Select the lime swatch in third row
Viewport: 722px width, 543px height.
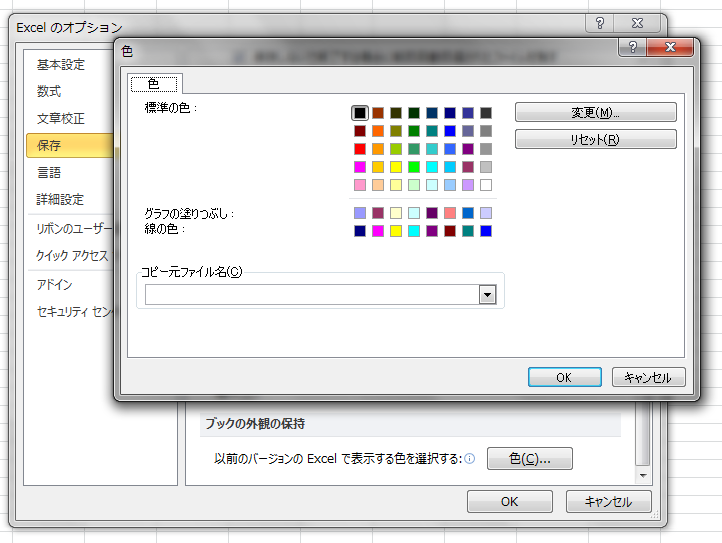click(396, 149)
